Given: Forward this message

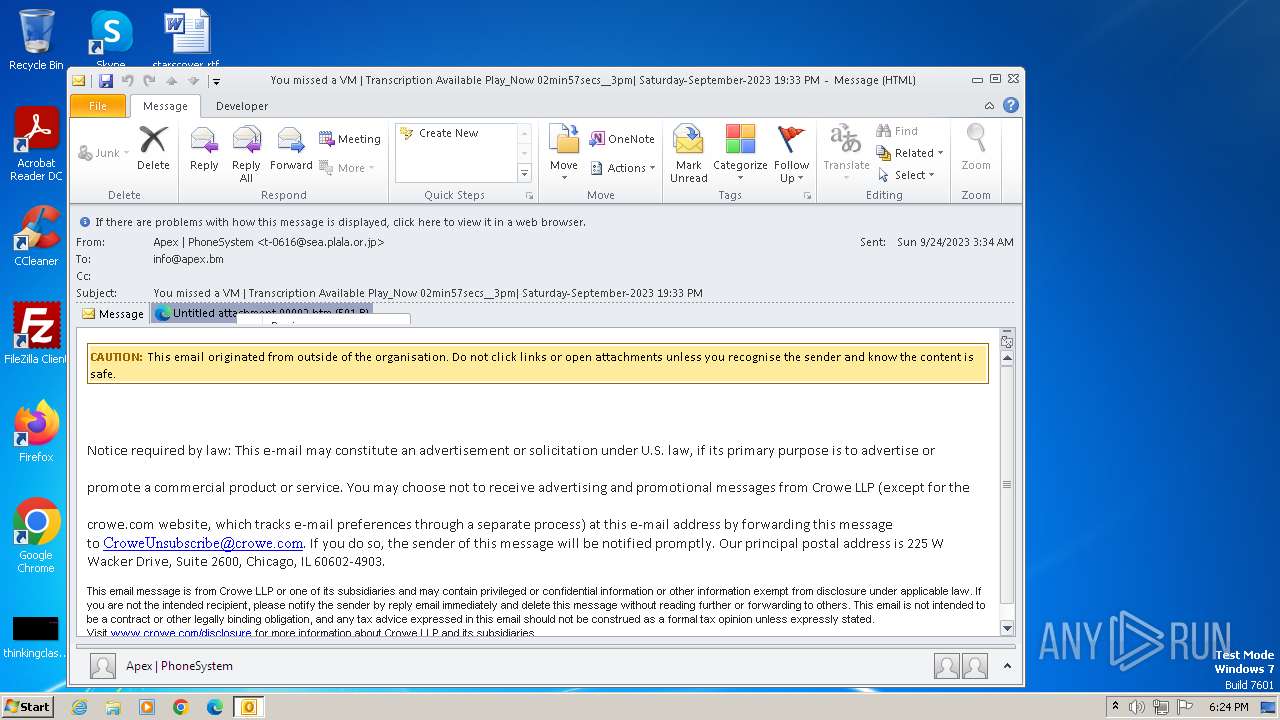Looking at the screenshot, I should (291, 149).
